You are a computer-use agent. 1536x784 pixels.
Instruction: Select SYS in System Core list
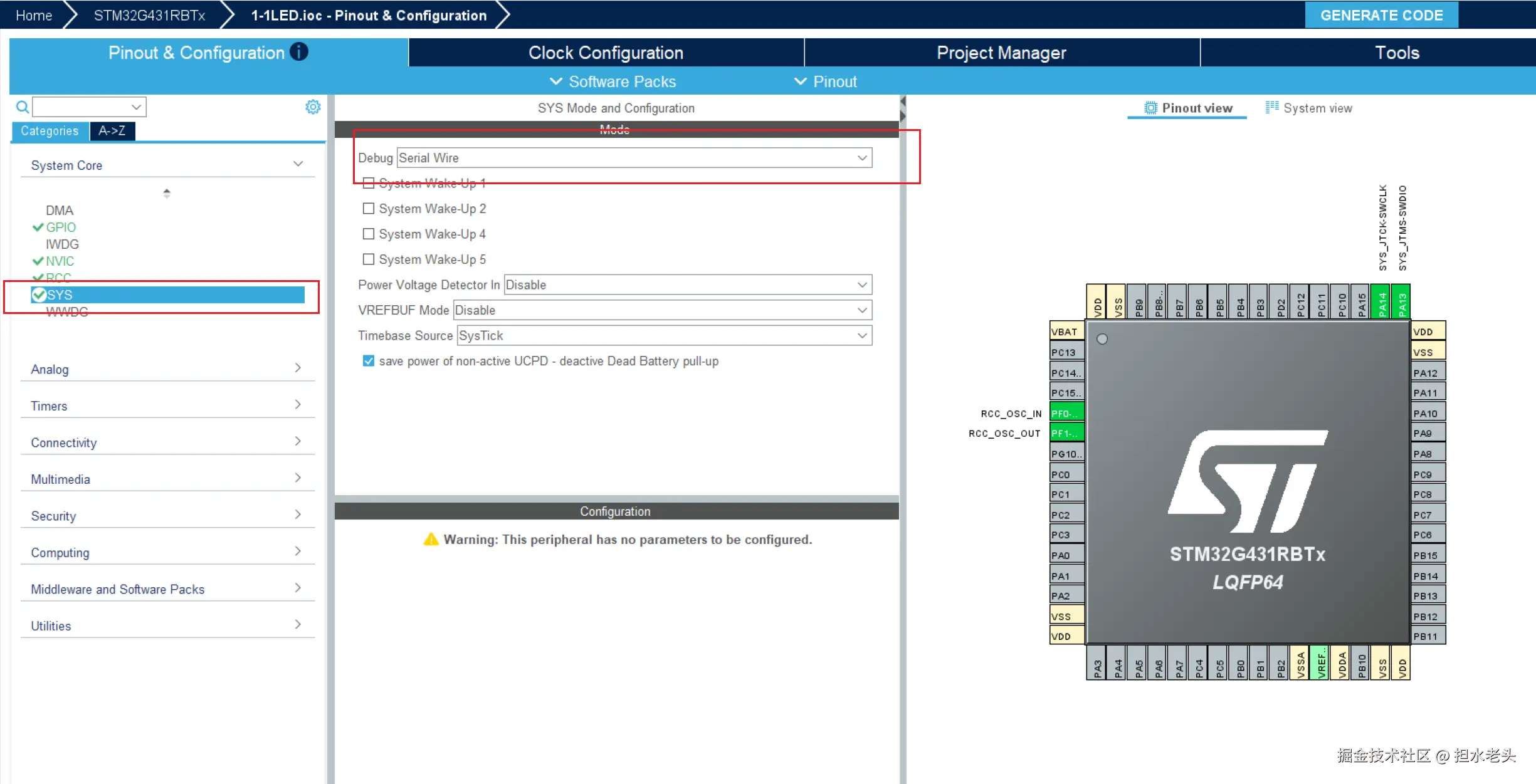(167, 295)
